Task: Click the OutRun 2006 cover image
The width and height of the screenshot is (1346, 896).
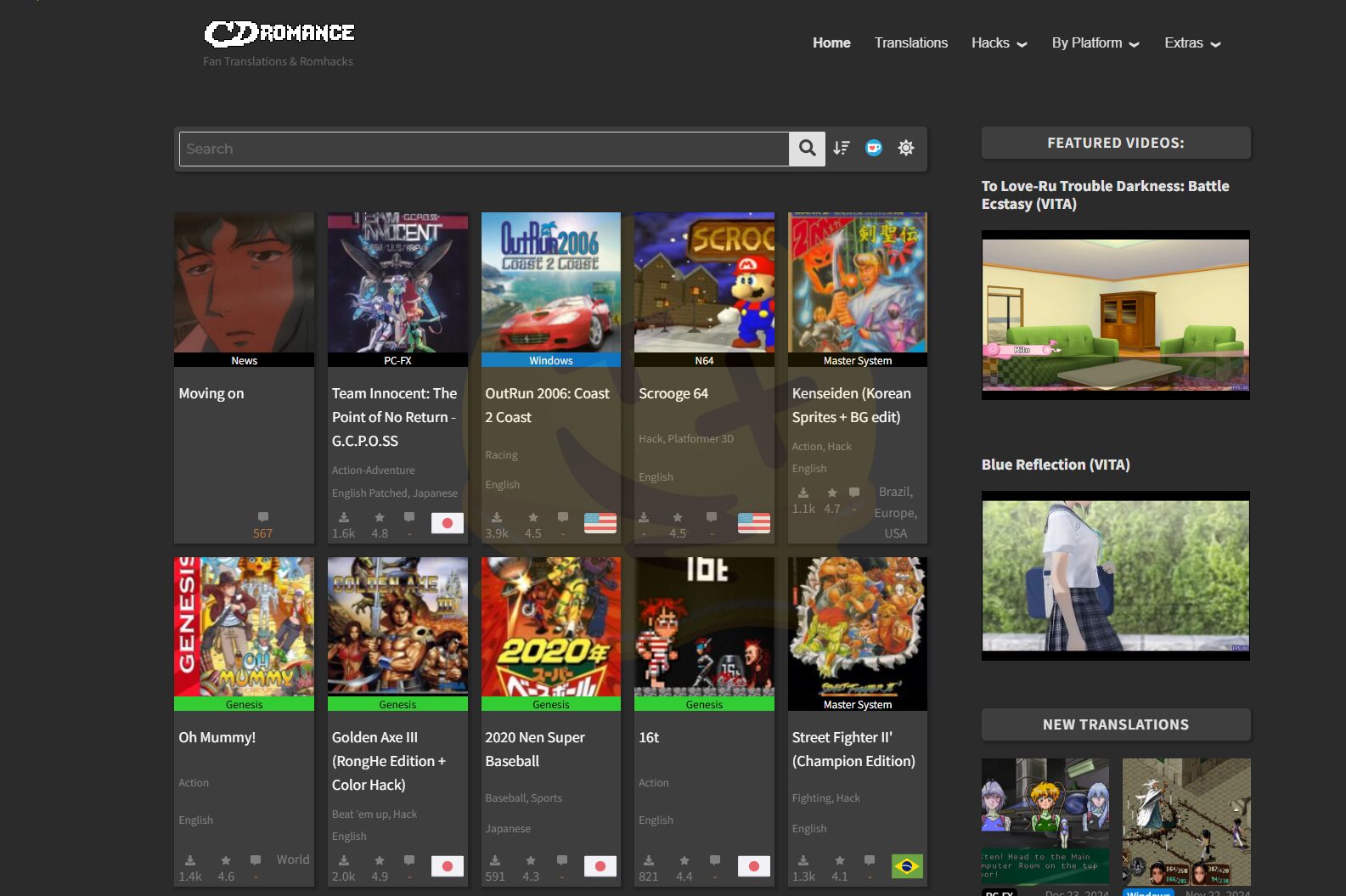Action: pos(551,283)
